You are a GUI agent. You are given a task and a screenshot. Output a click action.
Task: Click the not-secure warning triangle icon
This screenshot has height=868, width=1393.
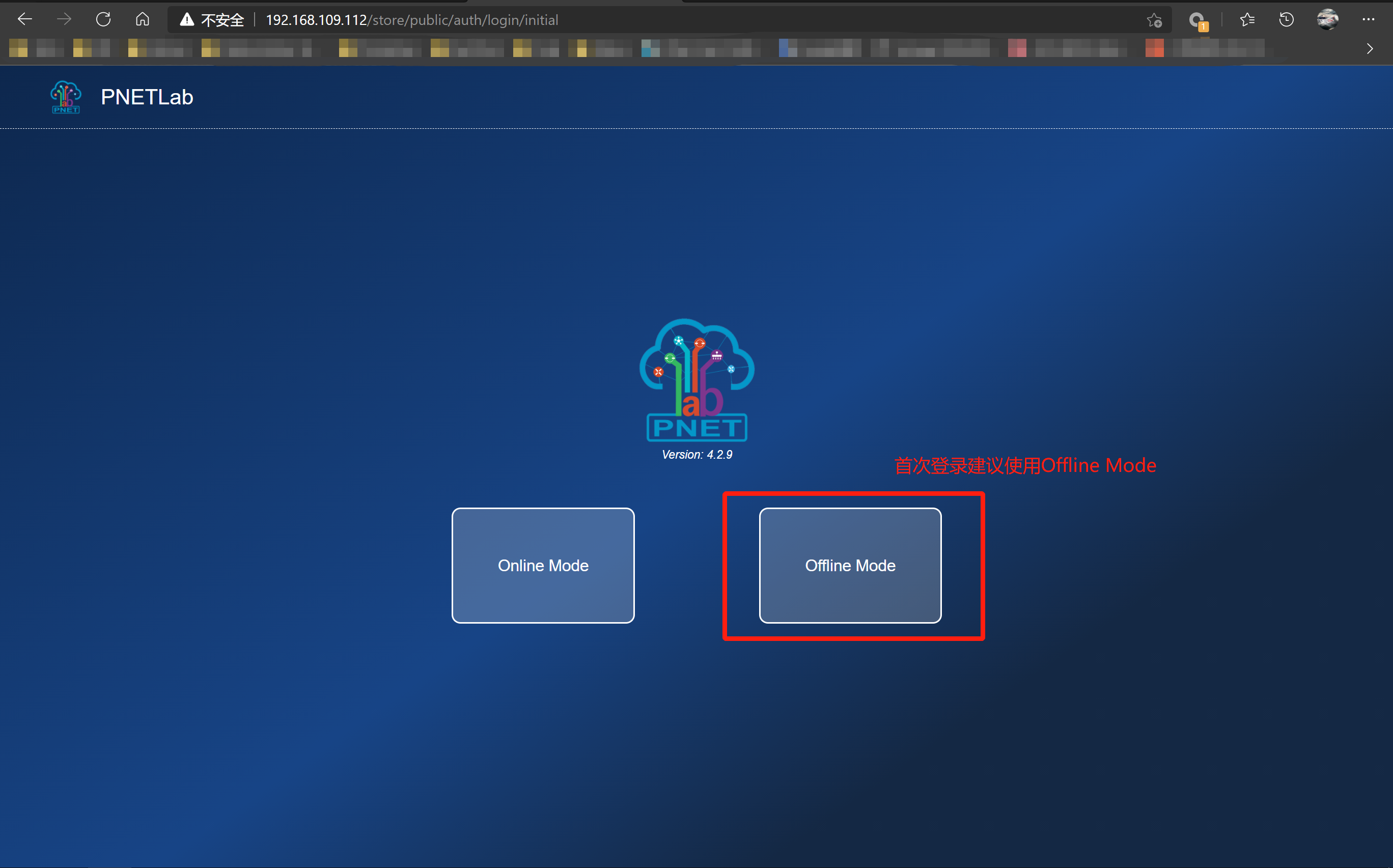point(187,20)
